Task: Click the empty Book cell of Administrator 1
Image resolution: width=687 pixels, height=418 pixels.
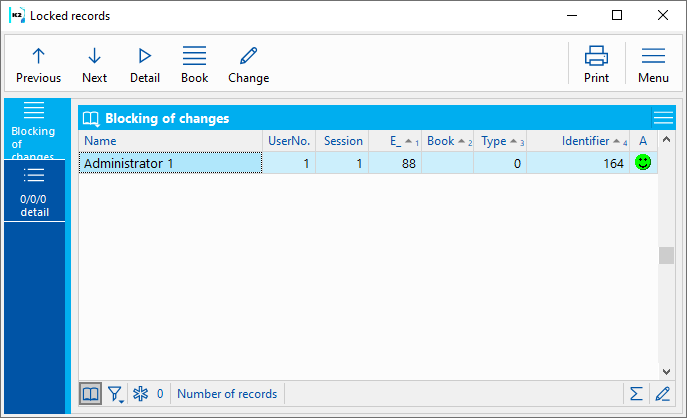Action: pyautogui.click(x=448, y=163)
